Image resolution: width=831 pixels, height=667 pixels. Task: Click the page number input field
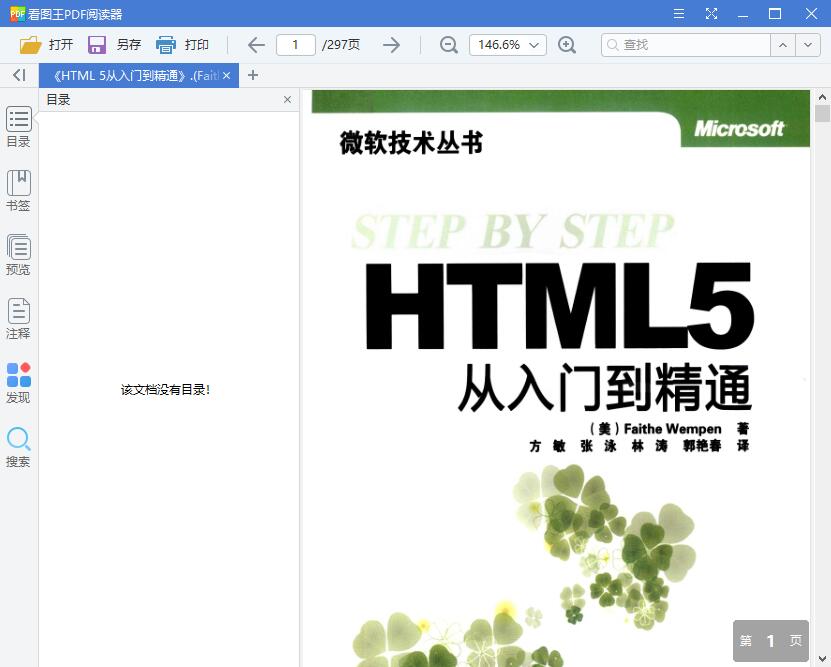coord(296,45)
